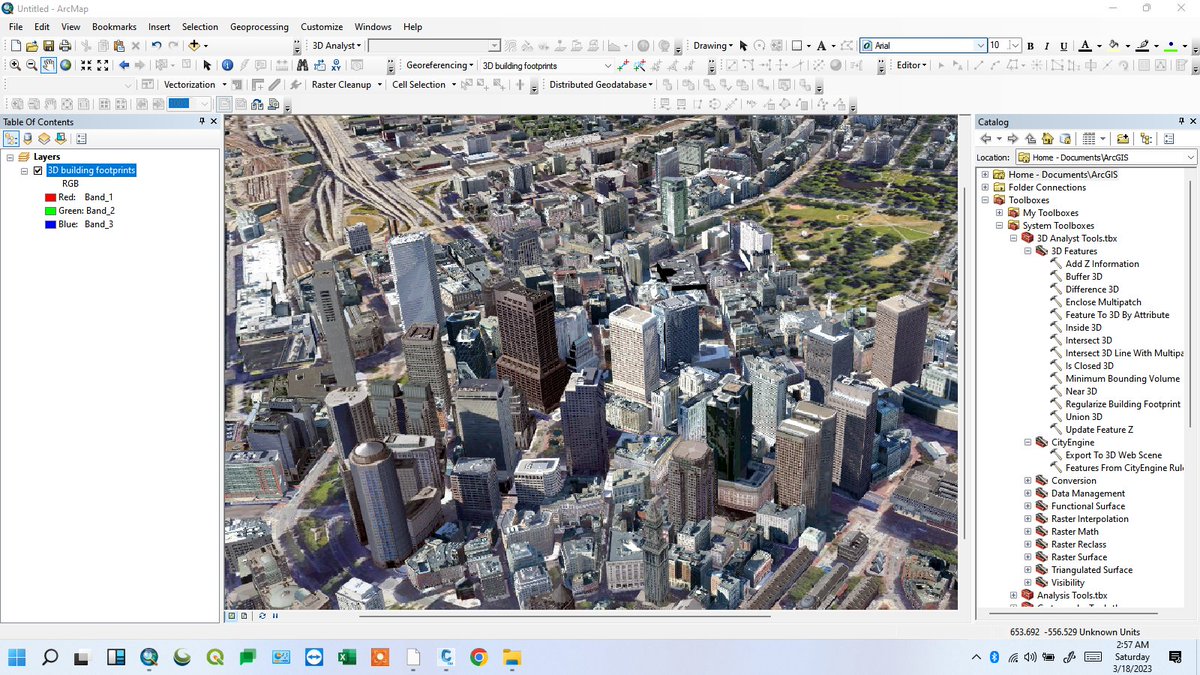Click the Blue Band_3 color swatch
Viewport: 1200px width, 675px height.
[49, 224]
